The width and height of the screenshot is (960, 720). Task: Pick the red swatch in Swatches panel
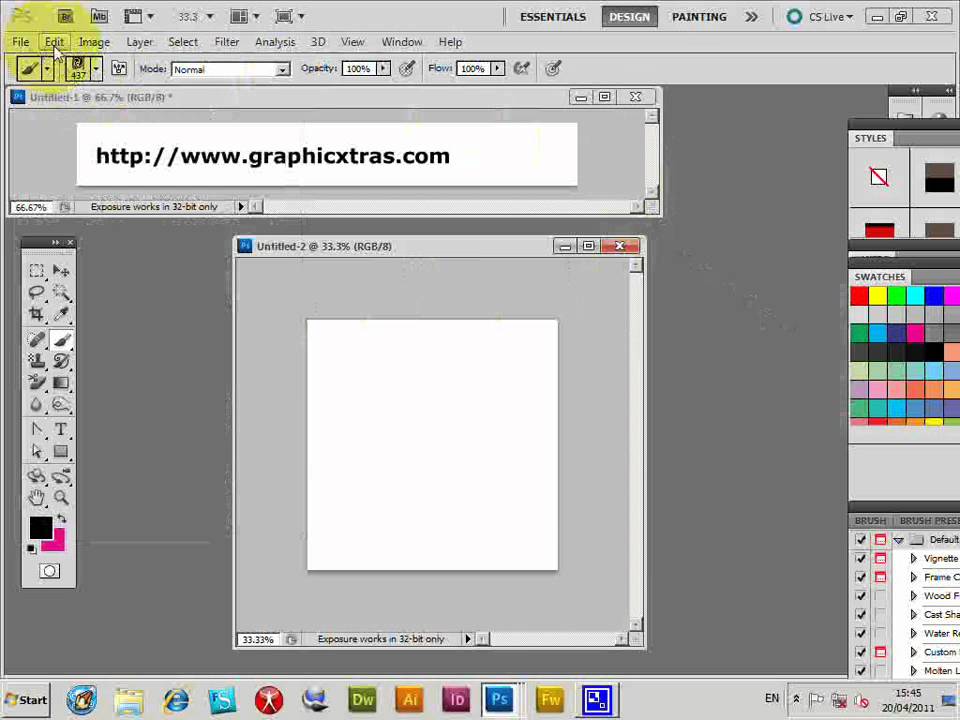tap(859, 296)
